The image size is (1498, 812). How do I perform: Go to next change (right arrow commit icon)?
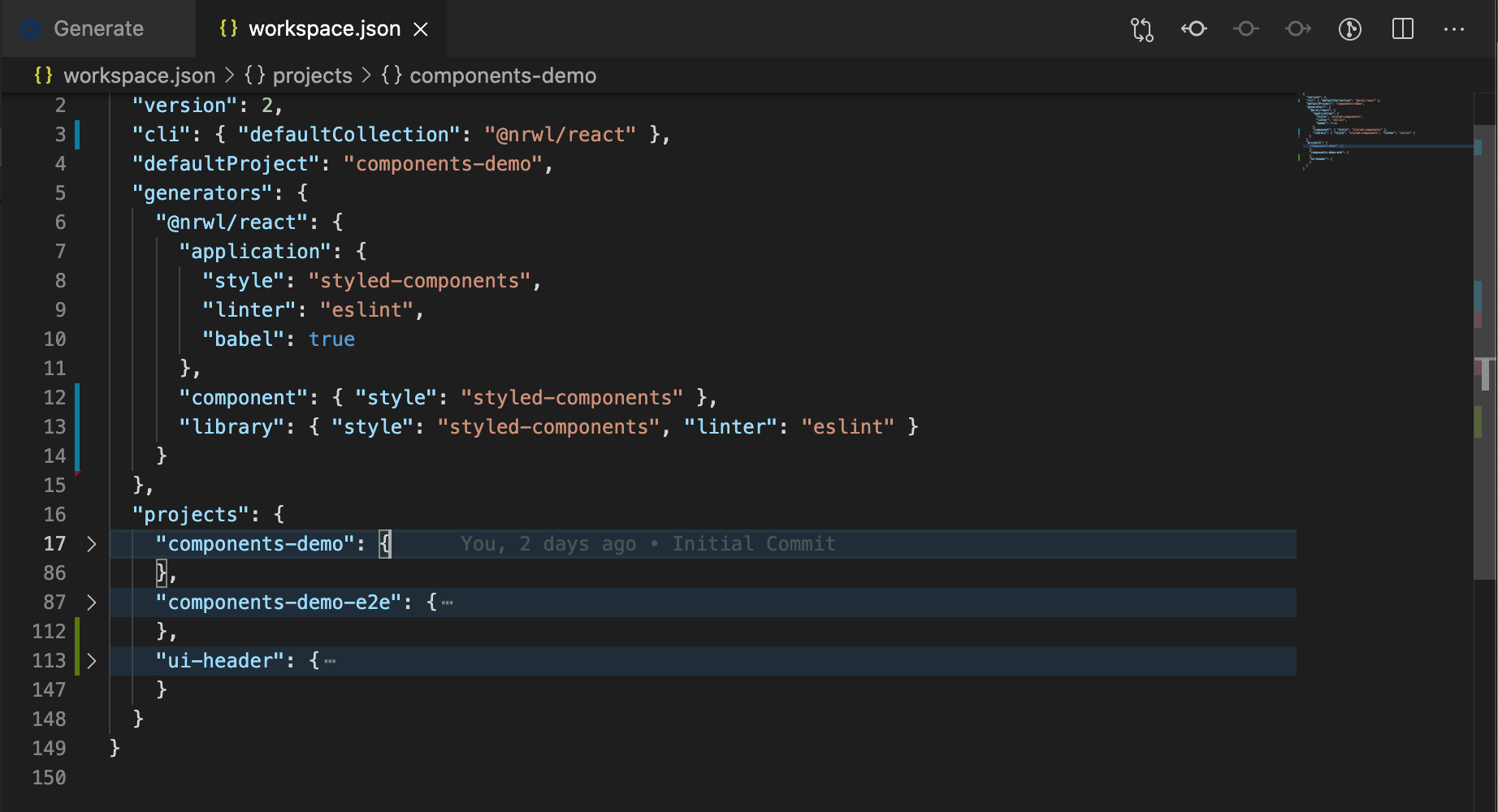click(x=1298, y=29)
